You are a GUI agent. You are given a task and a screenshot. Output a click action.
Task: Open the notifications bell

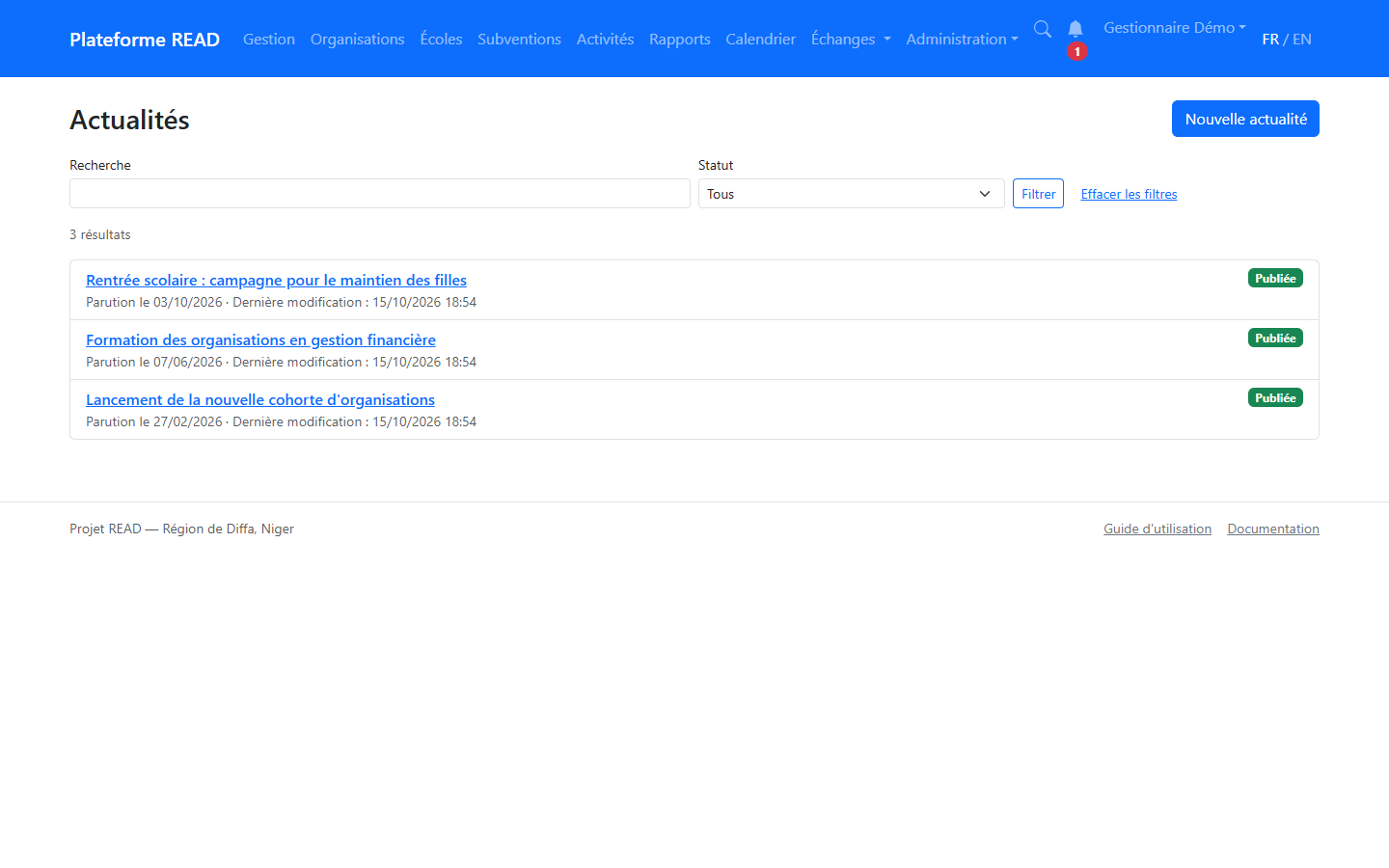(x=1076, y=29)
